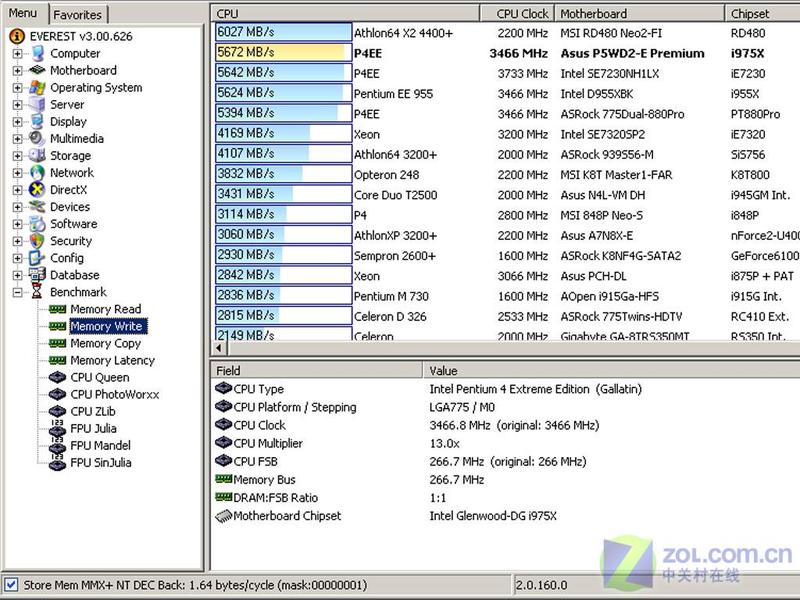The image size is (800, 600).
Task: Switch to the Favorites tab
Action: coord(78,15)
